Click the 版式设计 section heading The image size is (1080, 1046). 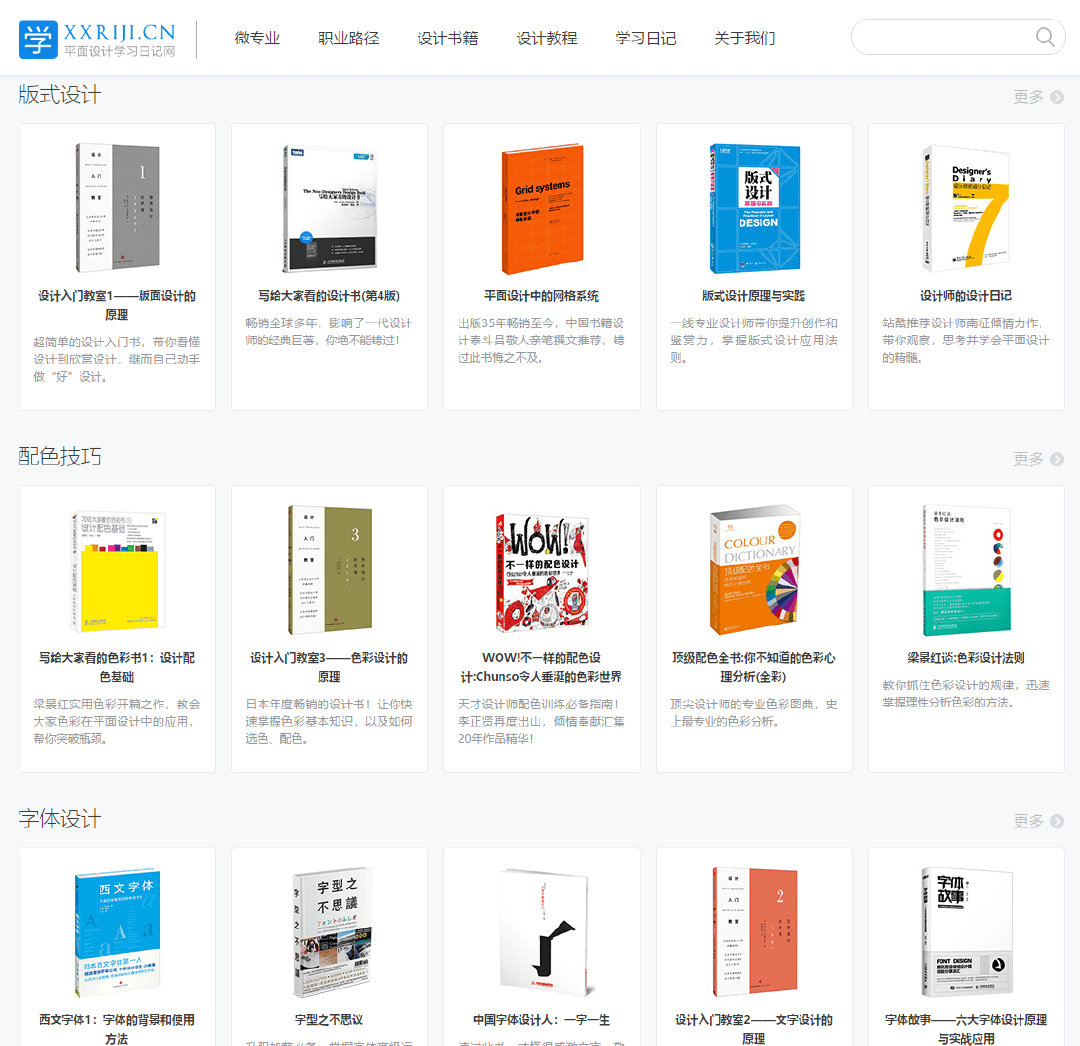pyautogui.click(x=60, y=95)
